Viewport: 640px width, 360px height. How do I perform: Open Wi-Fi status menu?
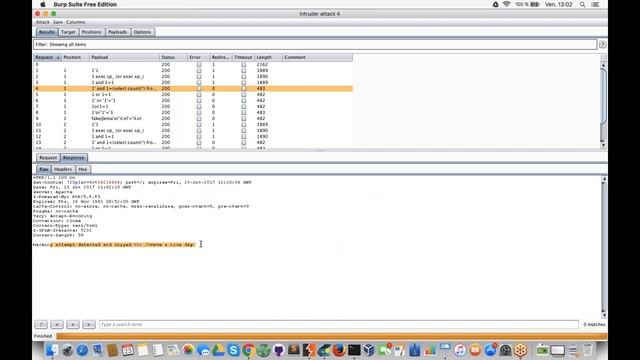pyautogui.click(x=507, y=4)
